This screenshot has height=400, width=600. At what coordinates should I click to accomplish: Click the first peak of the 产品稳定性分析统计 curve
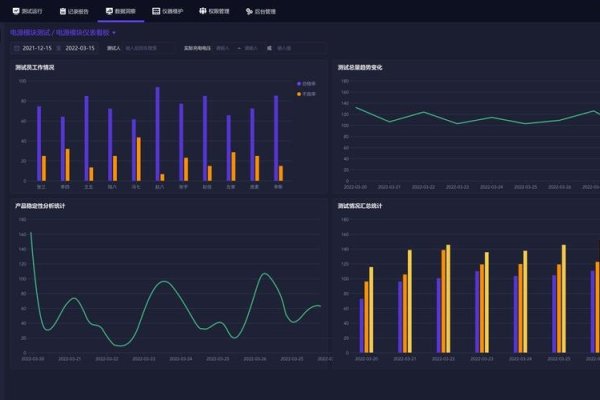point(31,233)
